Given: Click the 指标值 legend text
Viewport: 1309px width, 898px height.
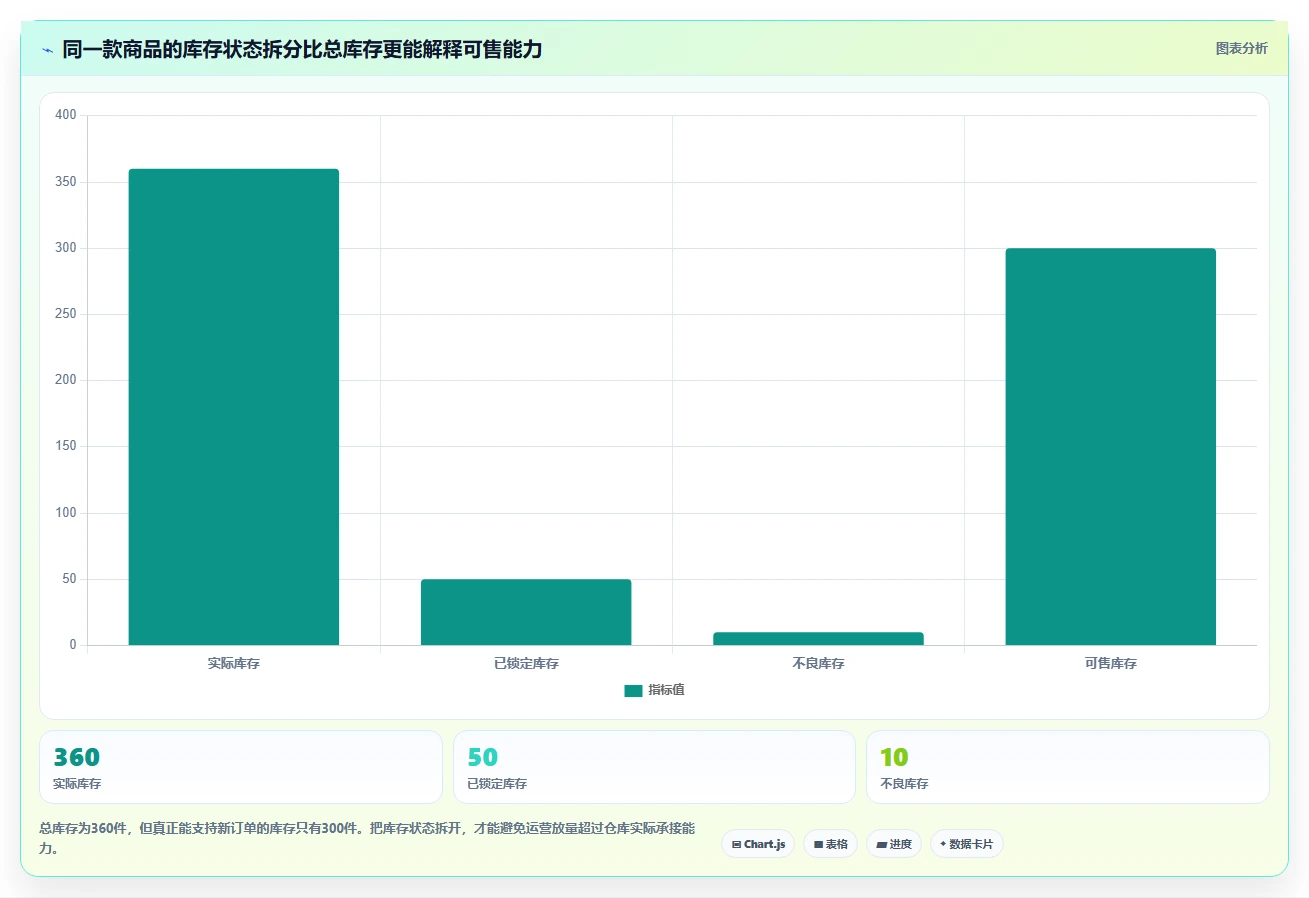Looking at the screenshot, I should point(666,690).
